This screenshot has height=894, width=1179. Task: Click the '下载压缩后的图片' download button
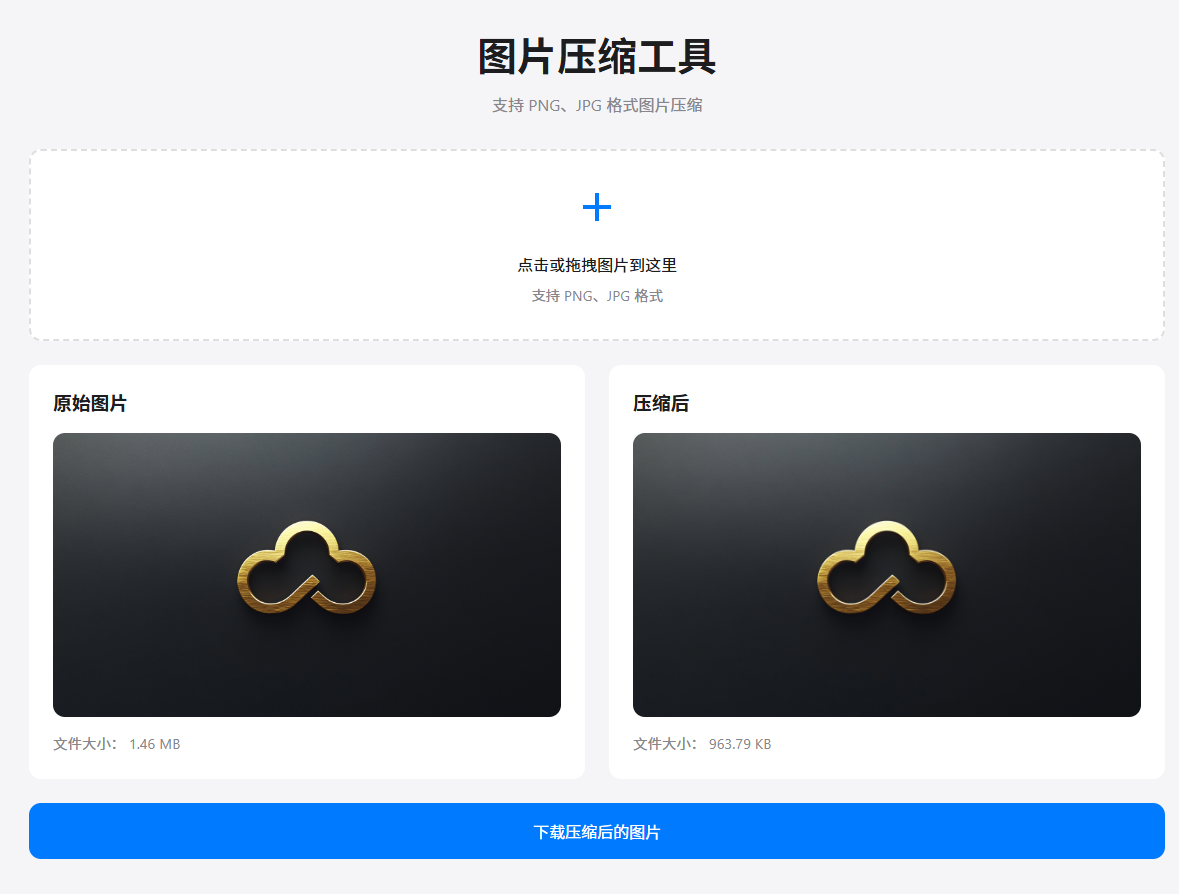tap(597, 831)
